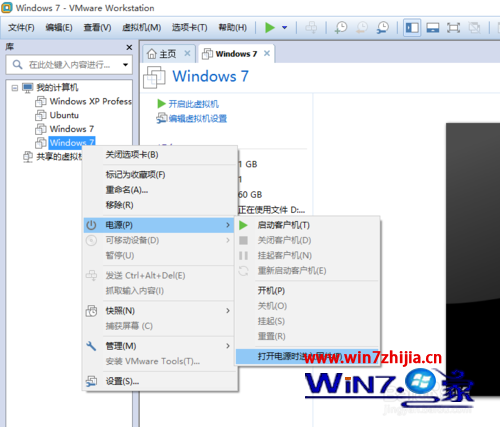This screenshot has height=427, width=500.
Task: Open the 帮助(H) menu
Action: point(232,27)
